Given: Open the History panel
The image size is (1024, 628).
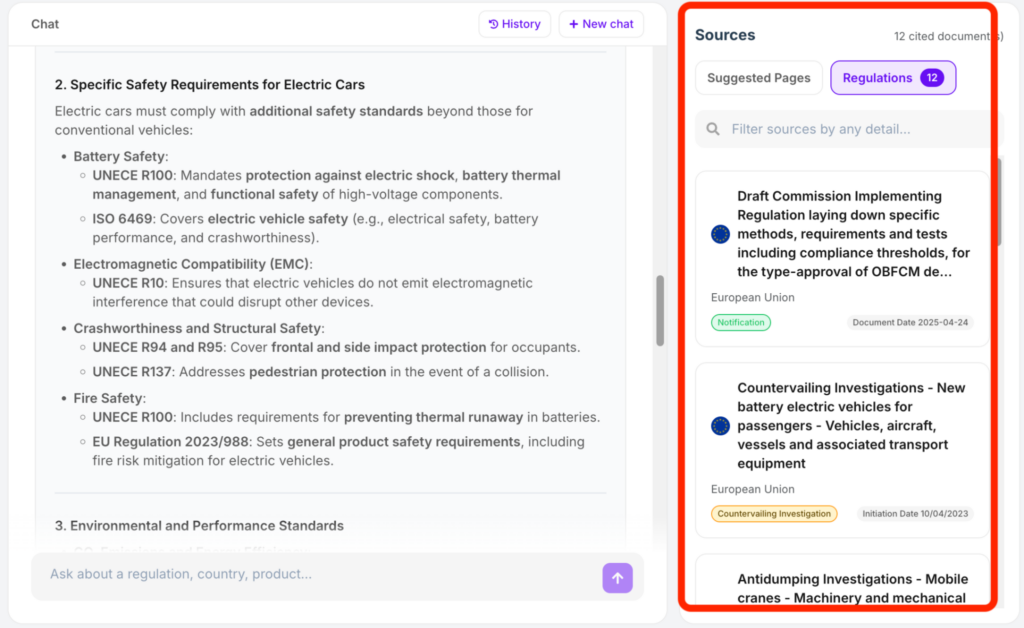Looking at the screenshot, I should coord(515,24).
